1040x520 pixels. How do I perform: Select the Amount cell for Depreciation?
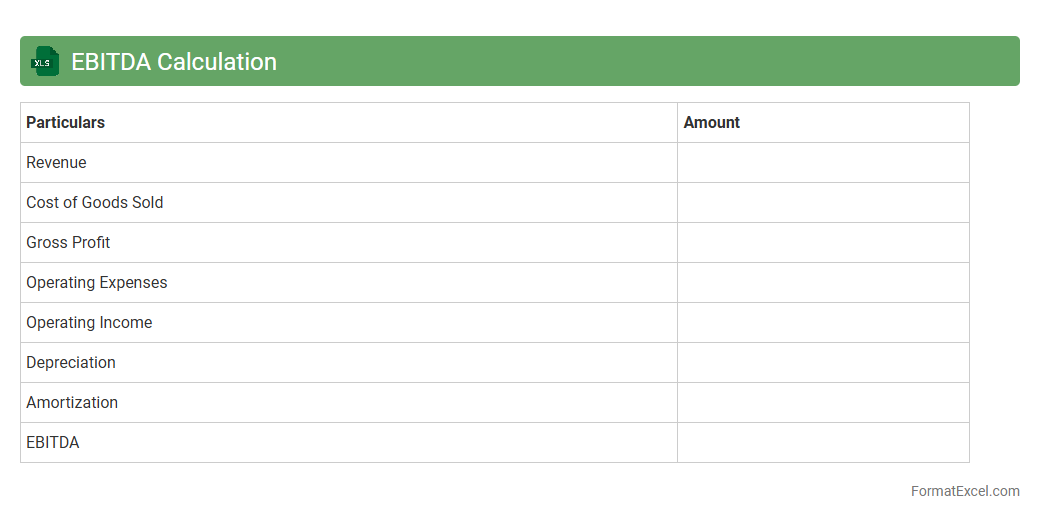point(823,363)
